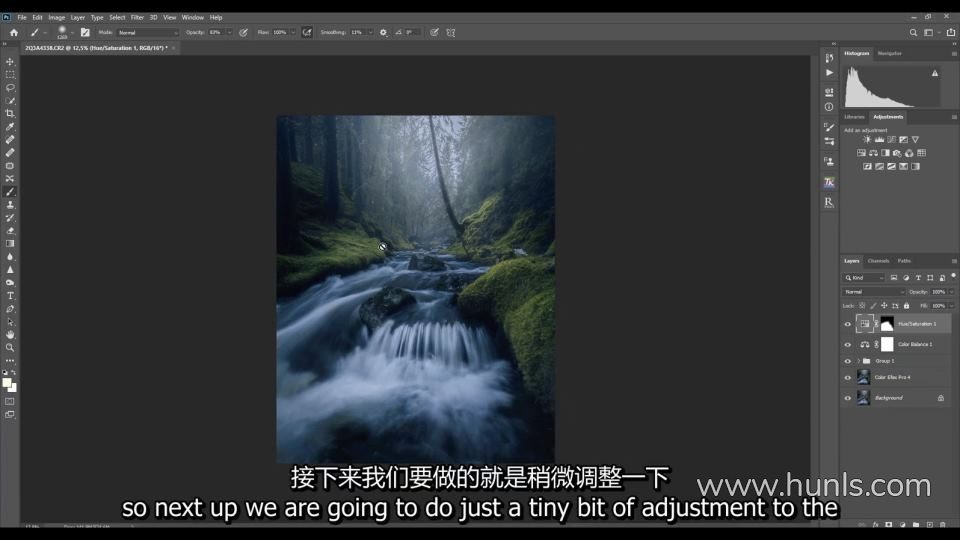
Task: Hide the Hue/Saturation 1 layer
Action: (x=848, y=324)
